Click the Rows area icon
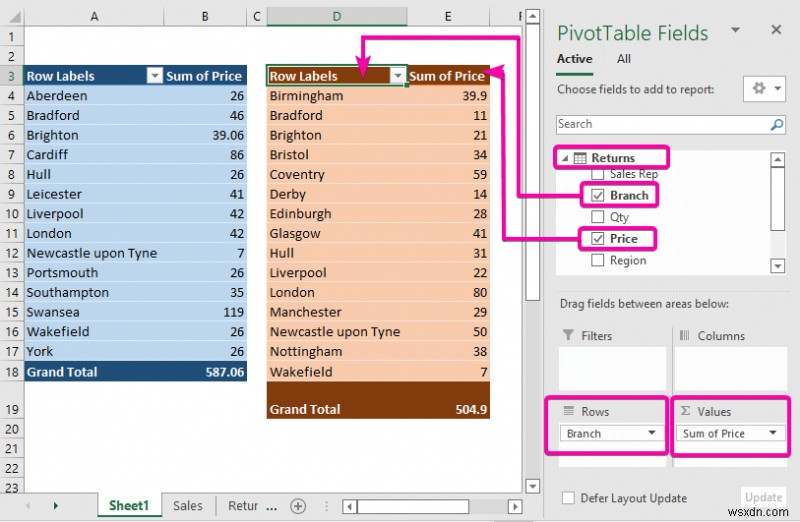800x522 pixels. pyautogui.click(x=568, y=411)
